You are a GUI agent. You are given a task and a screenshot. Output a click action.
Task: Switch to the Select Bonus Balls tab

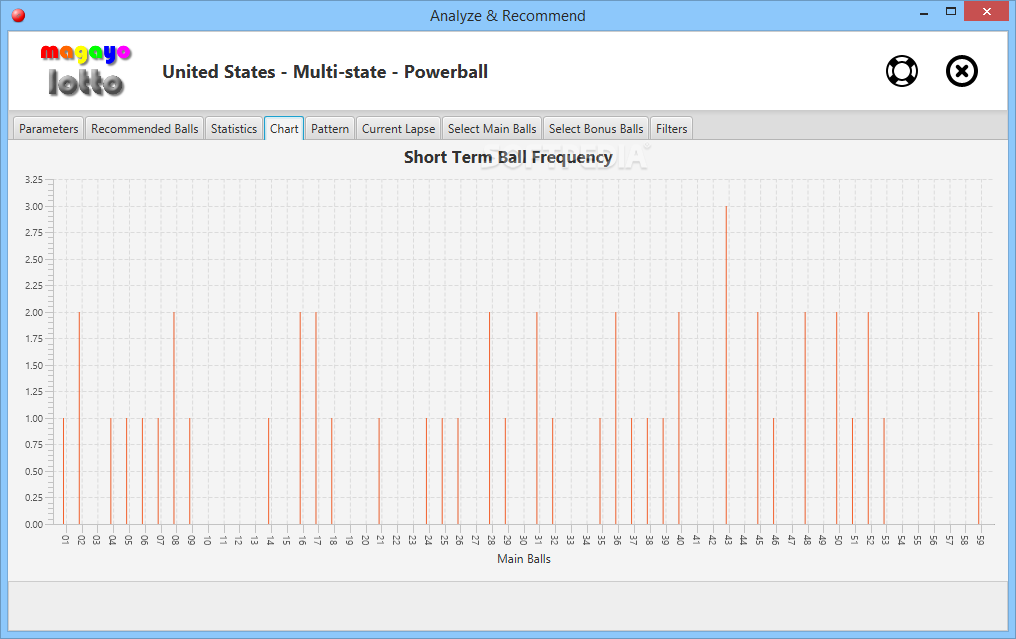coord(596,128)
